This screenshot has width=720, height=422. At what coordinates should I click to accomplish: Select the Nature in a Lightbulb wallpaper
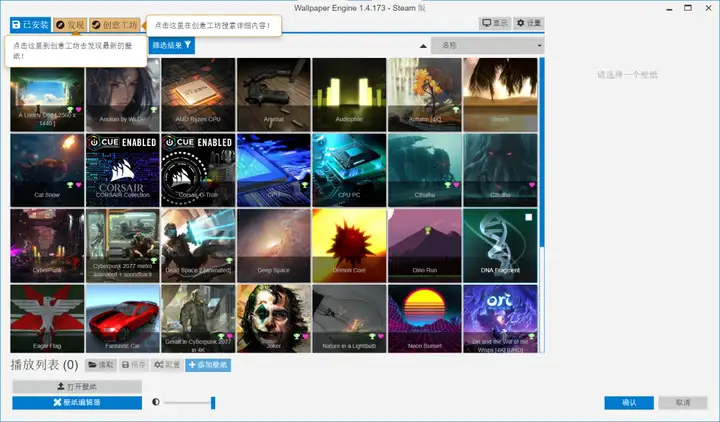pos(349,319)
